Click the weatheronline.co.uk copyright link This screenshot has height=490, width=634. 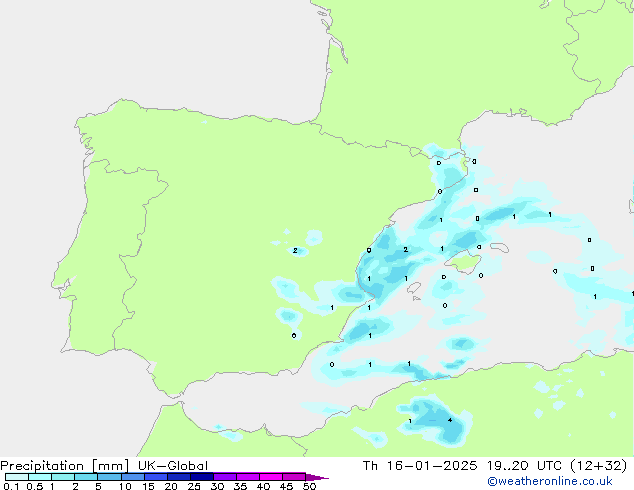click(x=550, y=481)
